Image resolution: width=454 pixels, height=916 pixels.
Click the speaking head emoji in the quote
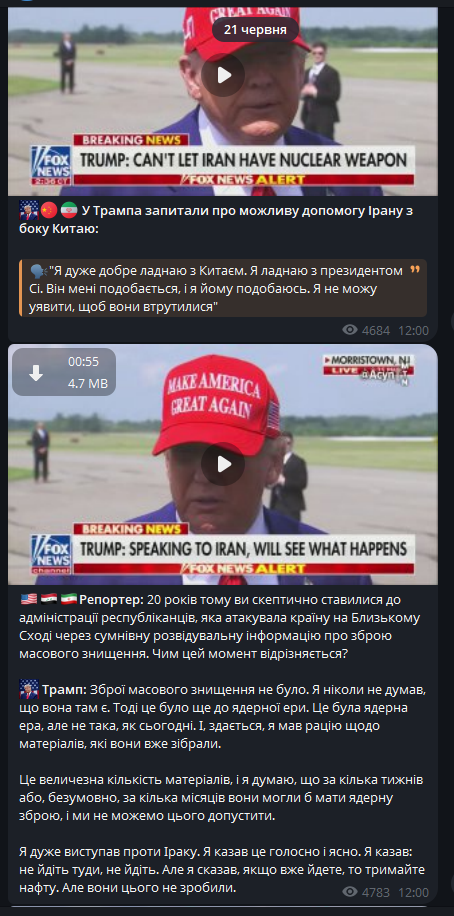click(39, 271)
